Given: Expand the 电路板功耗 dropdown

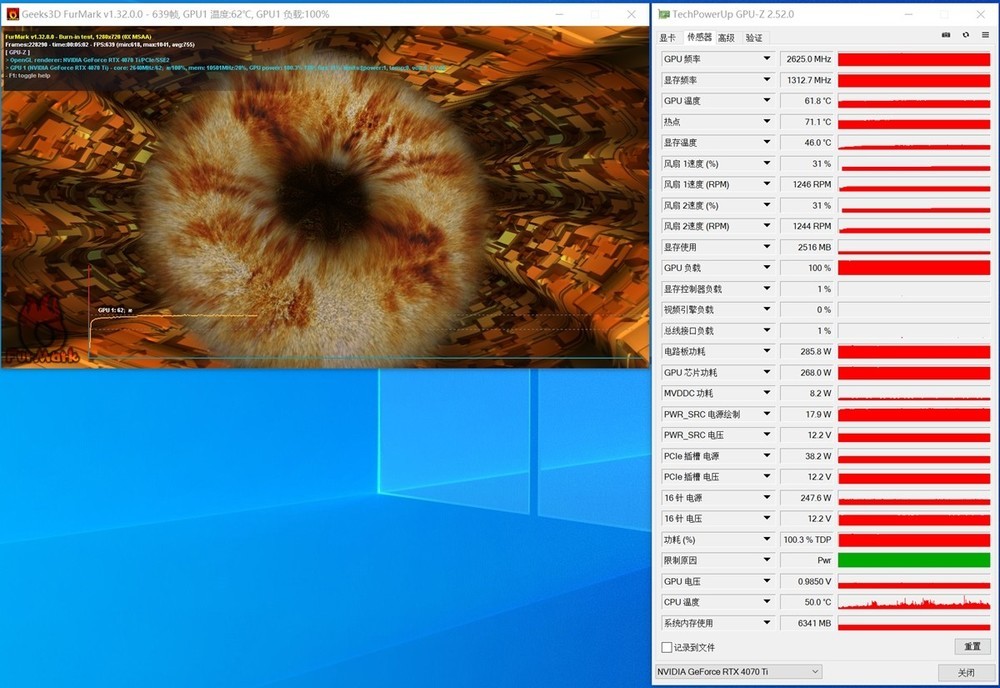Looking at the screenshot, I should [767, 351].
